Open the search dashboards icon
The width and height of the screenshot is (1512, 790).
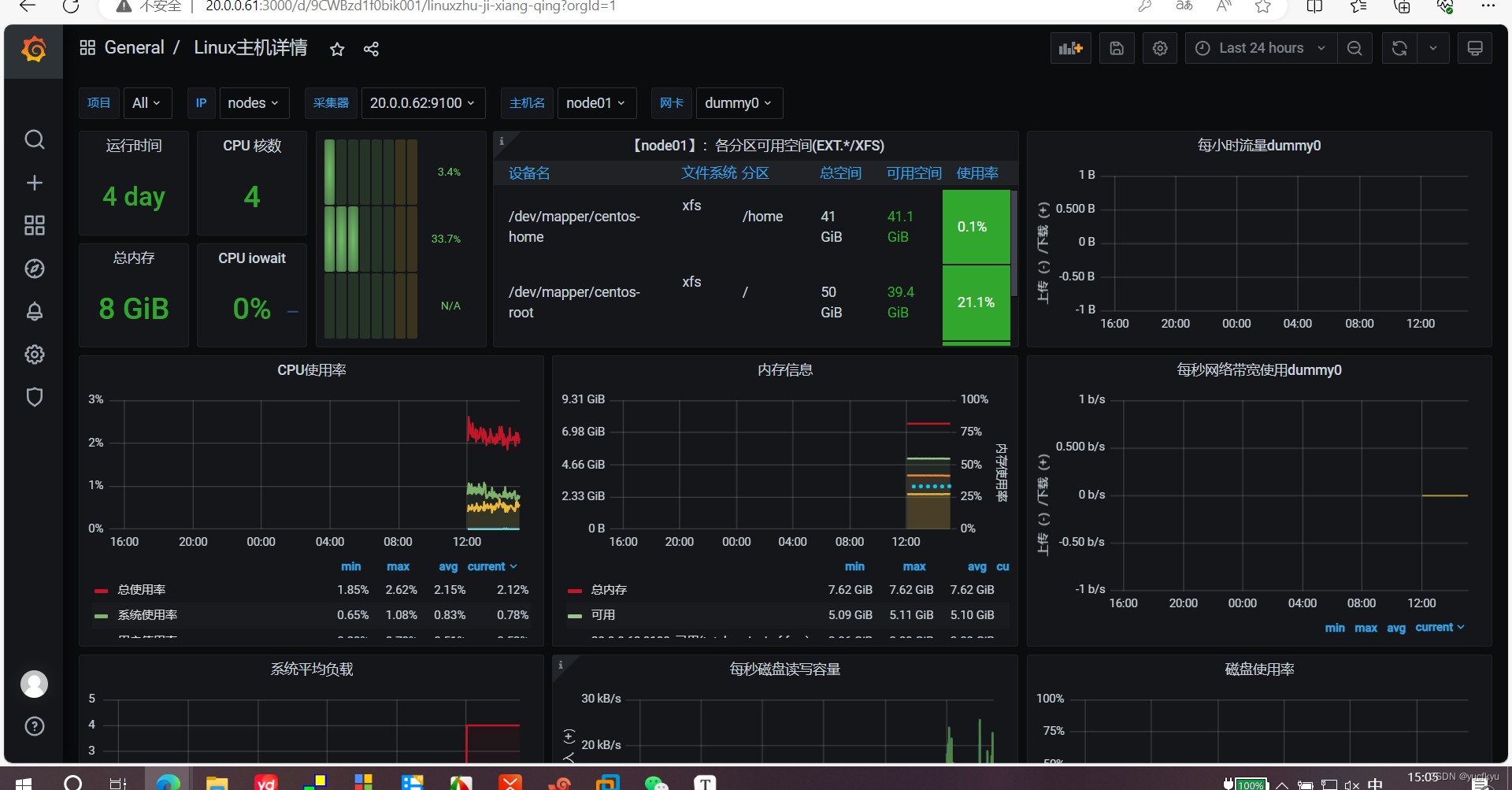pyautogui.click(x=34, y=140)
